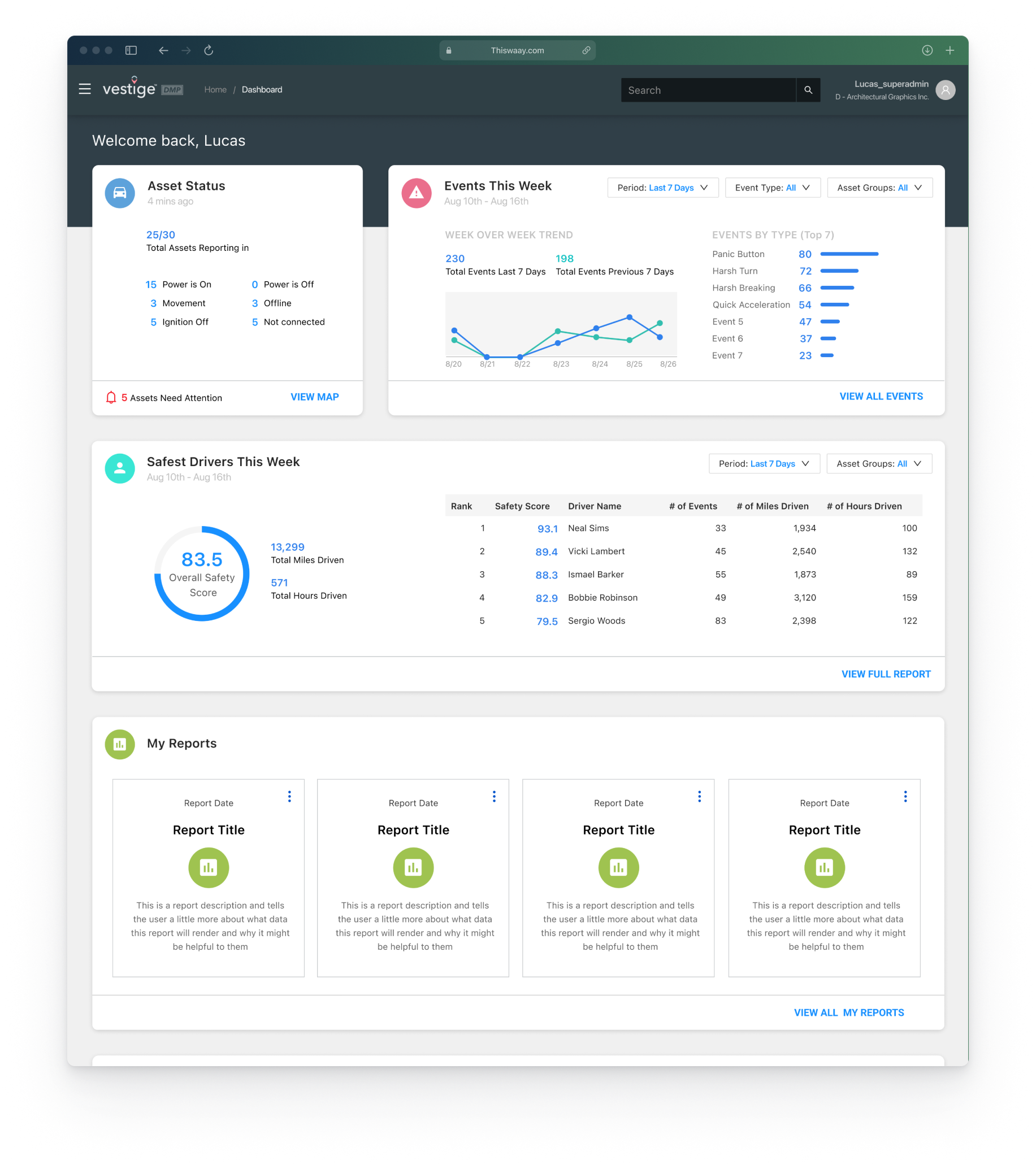The image size is (1036, 1165).
Task: Click into the Search input field
Action: click(x=708, y=90)
